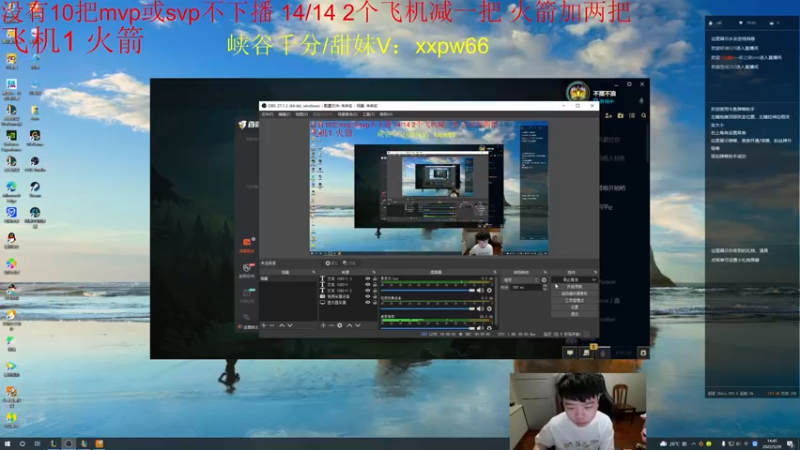The image size is (800, 450).
Task: Lock the second 文本 source
Action: point(375,285)
